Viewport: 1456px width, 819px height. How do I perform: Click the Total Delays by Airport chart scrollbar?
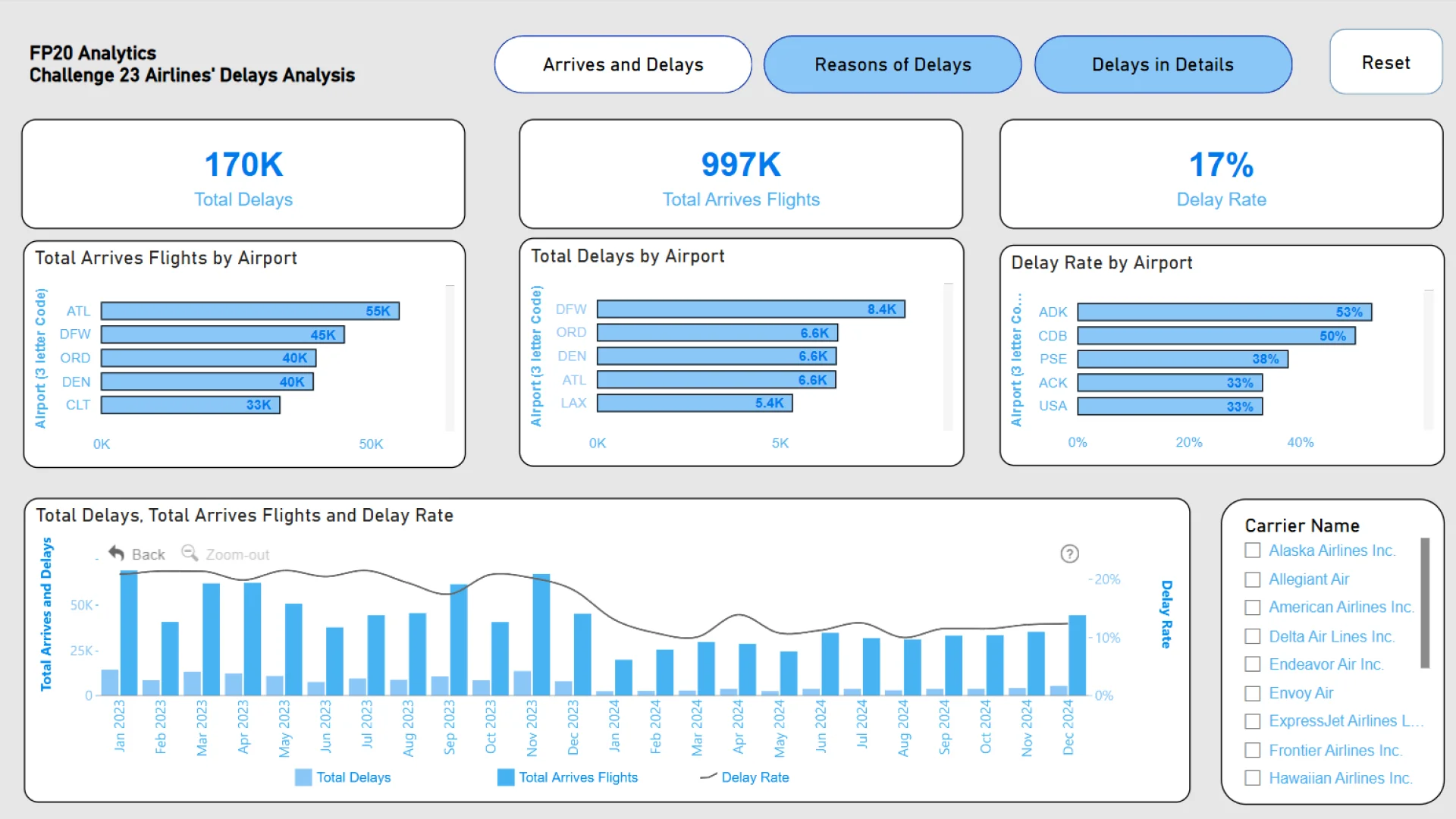(948, 356)
